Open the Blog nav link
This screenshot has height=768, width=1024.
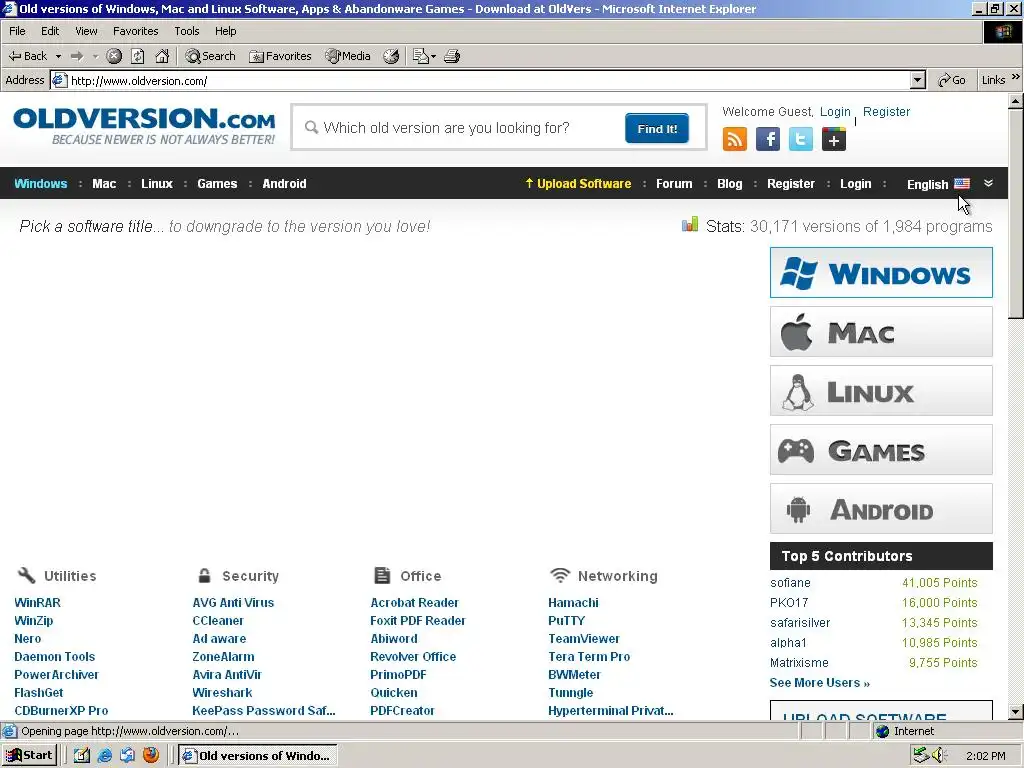coord(729,184)
